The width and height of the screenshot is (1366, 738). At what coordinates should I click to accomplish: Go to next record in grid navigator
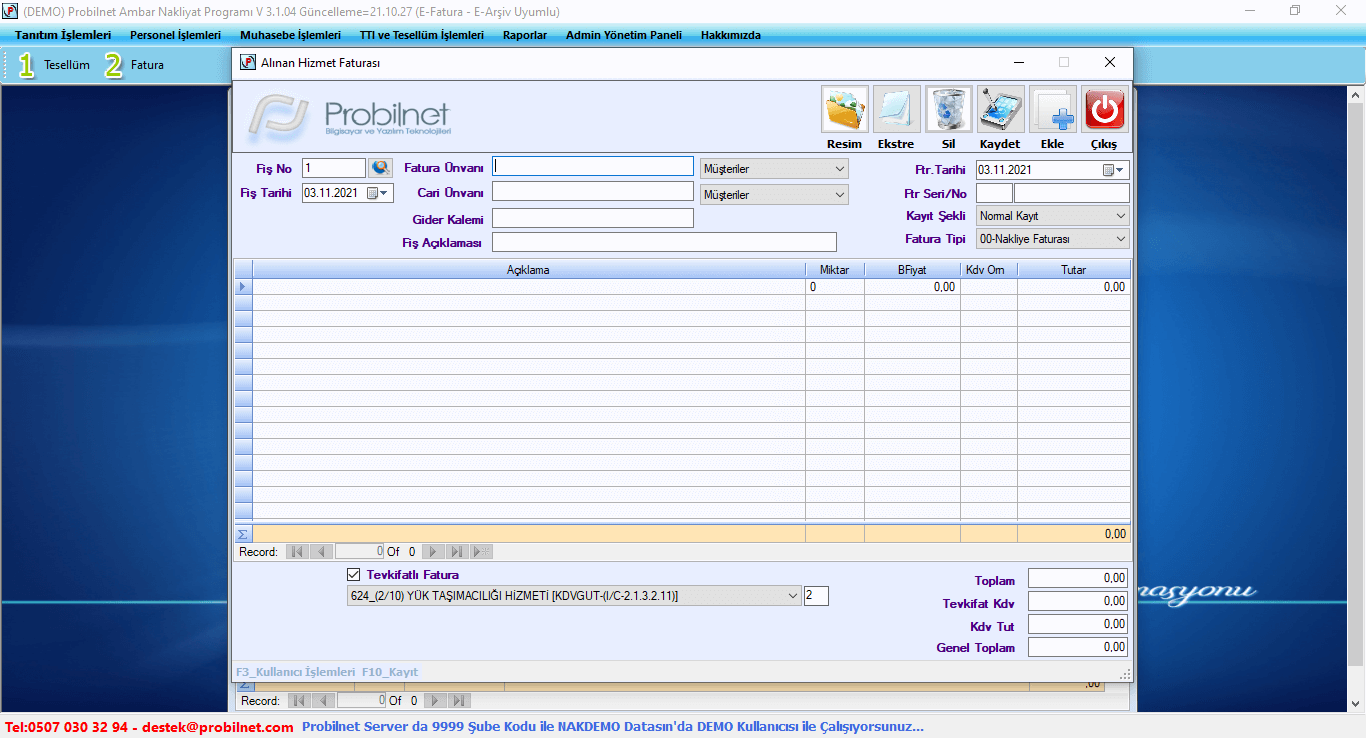coord(433,551)
